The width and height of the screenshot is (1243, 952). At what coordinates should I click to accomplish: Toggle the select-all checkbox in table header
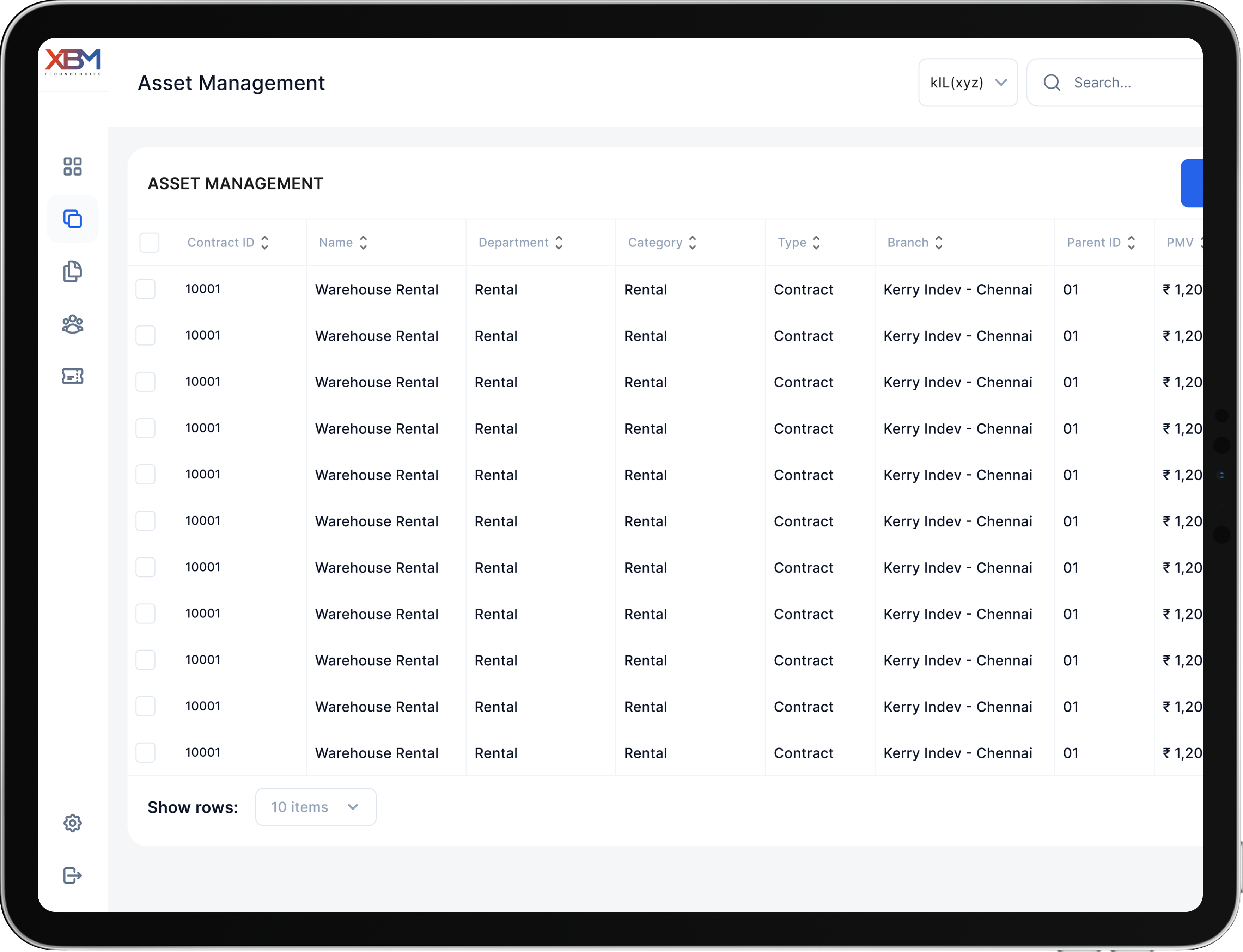[150, 243]
